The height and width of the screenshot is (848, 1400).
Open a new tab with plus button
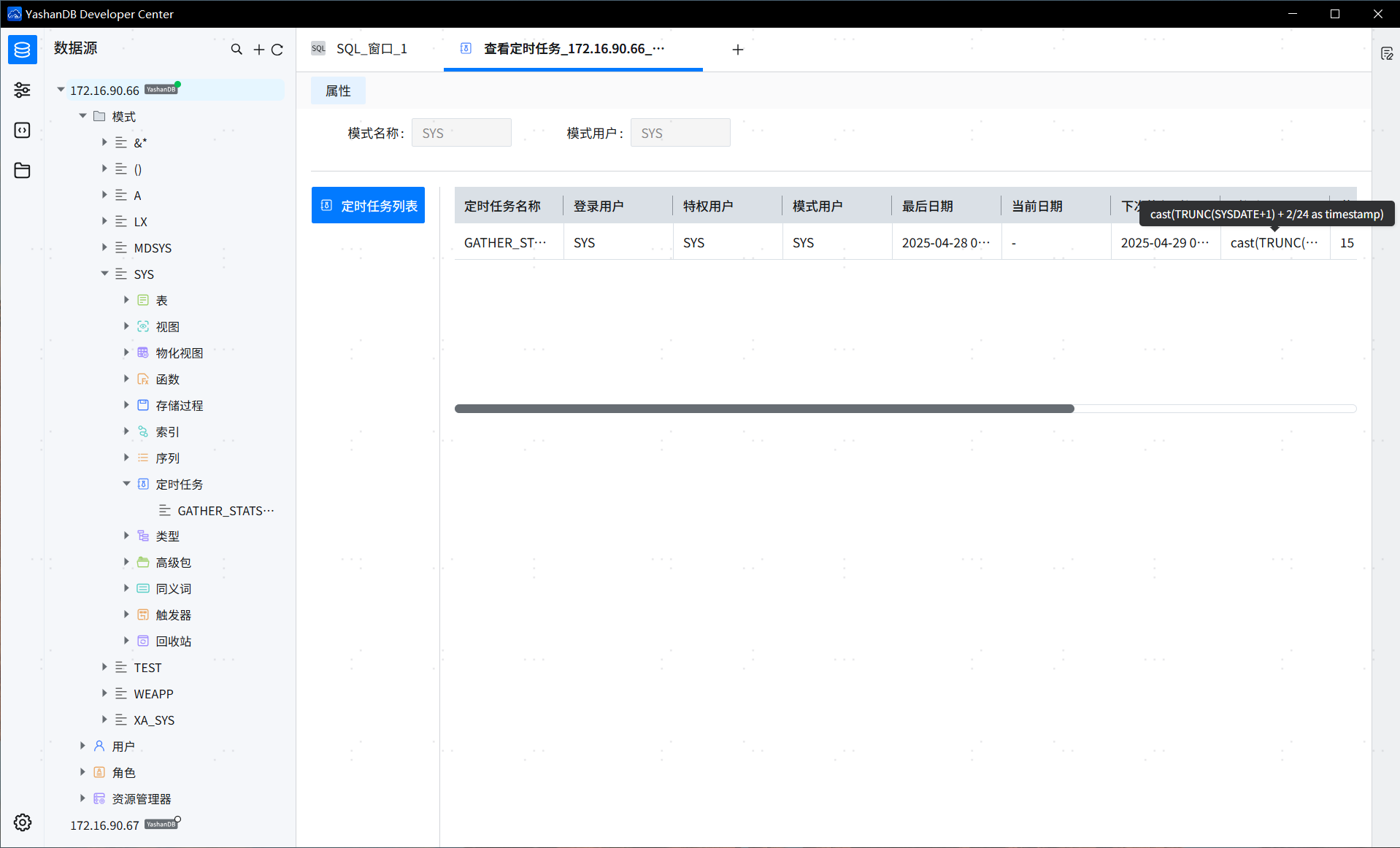tap(738, 50)
